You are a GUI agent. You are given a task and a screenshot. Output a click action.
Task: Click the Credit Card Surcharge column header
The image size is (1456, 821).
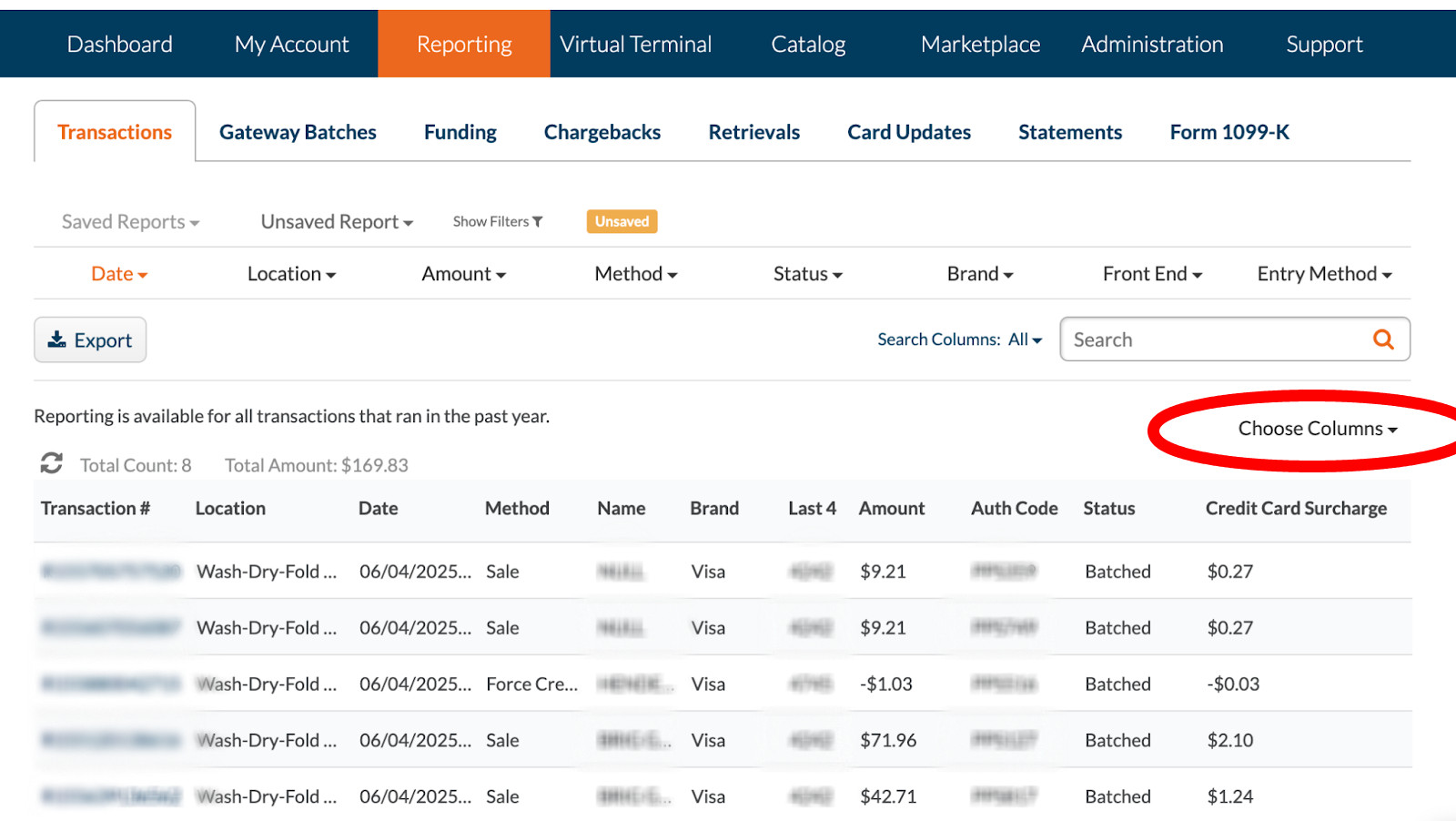[1297, 508]
